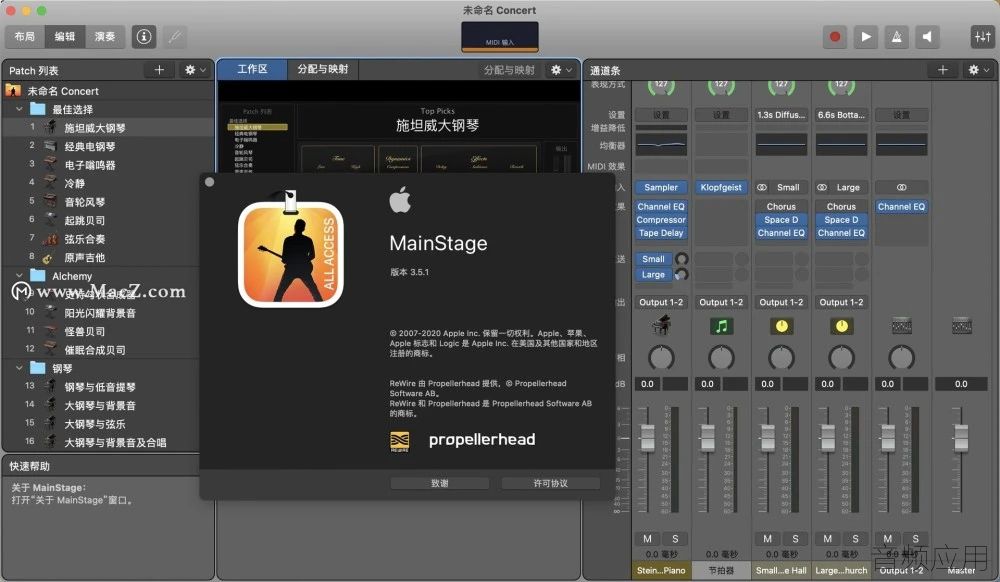Click the mixer faders icon at top right

pos(982,37)
